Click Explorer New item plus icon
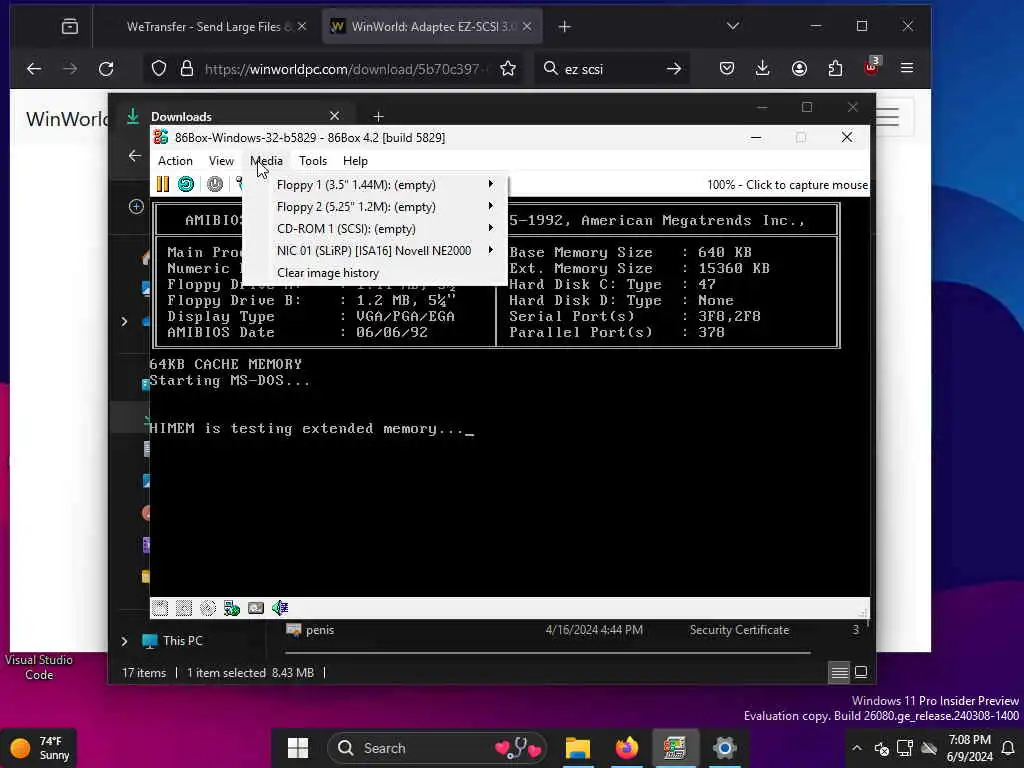Image resolution: width=1024 pixels, height=768 pixels. [136, 206]
